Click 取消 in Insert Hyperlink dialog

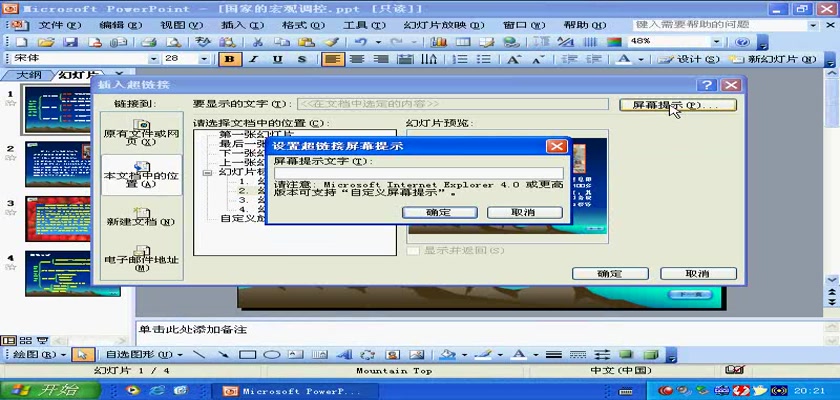[x=698, y=274]
